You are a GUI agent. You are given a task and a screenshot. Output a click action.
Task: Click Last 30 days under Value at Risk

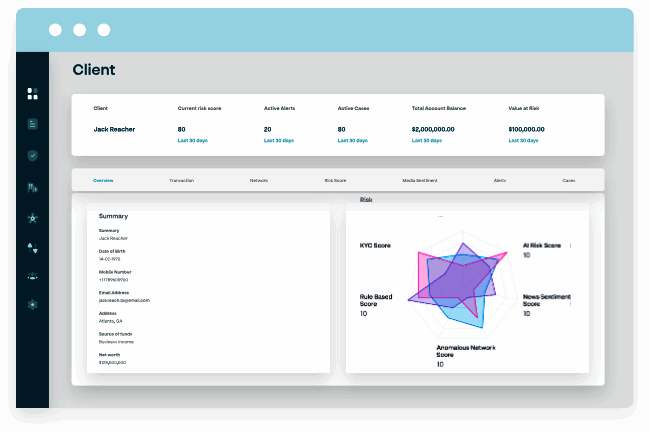click(x=527, y=142)
